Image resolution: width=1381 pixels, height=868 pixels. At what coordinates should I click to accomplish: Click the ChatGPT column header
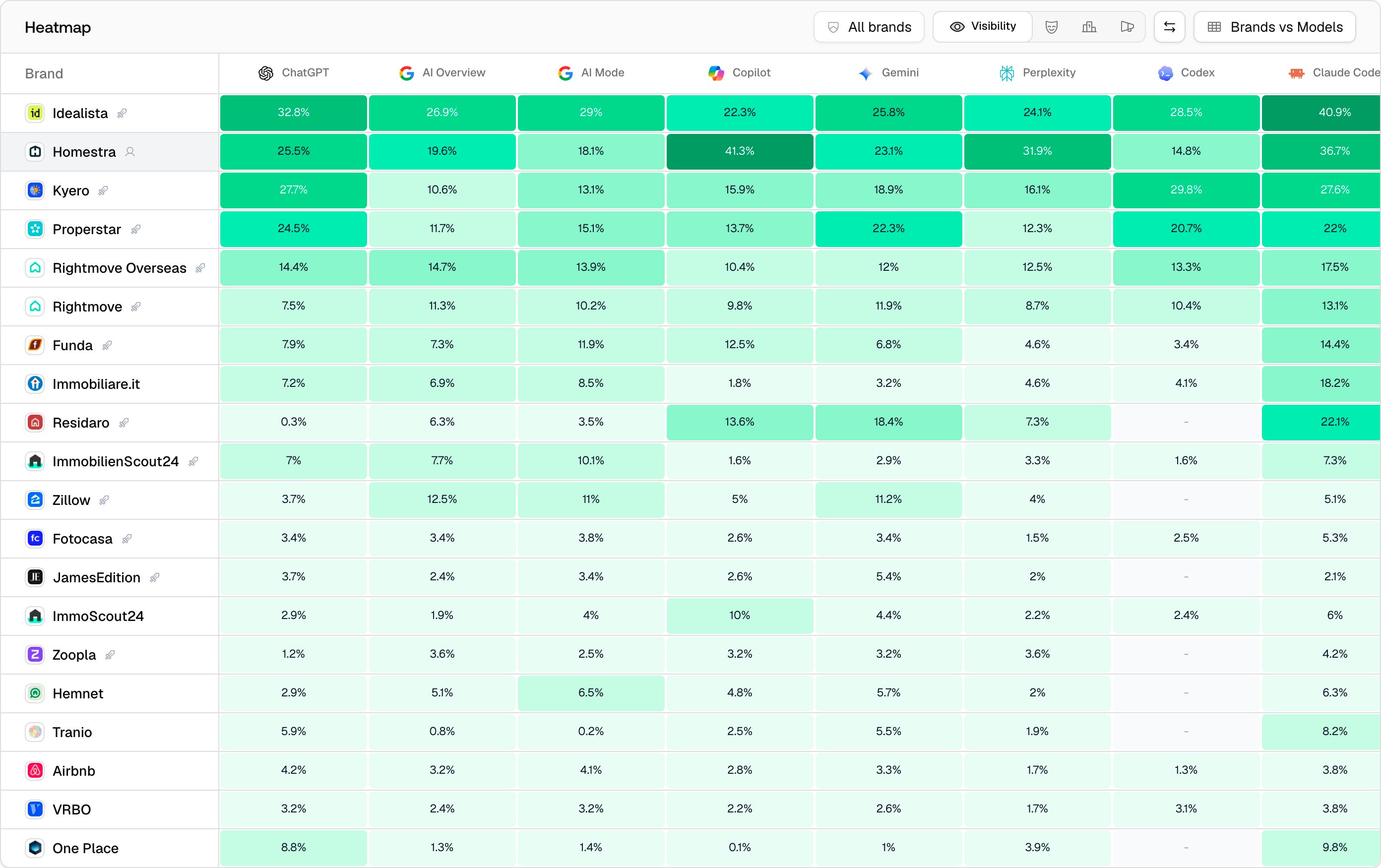click(x=294, y=73)
